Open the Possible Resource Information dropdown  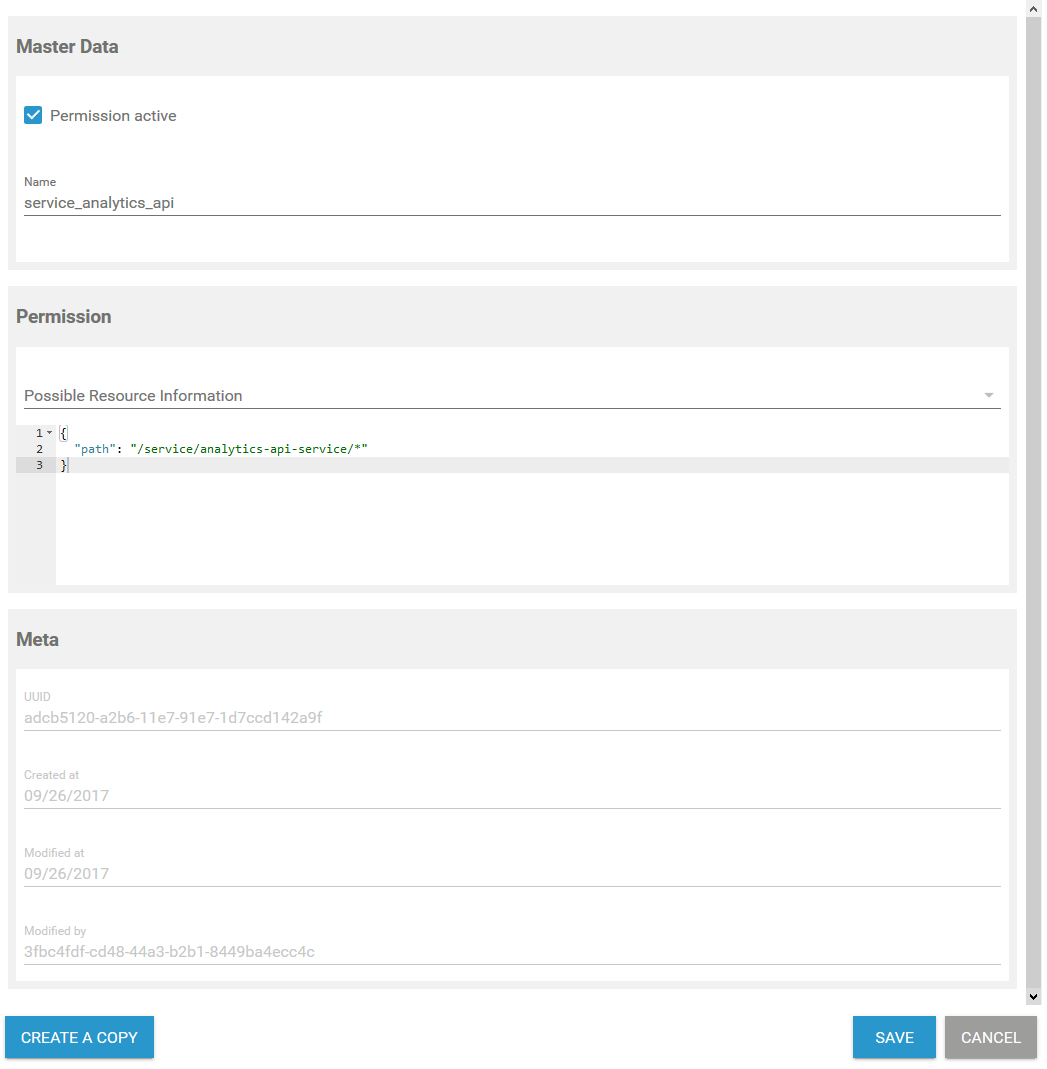pos(500,396)
